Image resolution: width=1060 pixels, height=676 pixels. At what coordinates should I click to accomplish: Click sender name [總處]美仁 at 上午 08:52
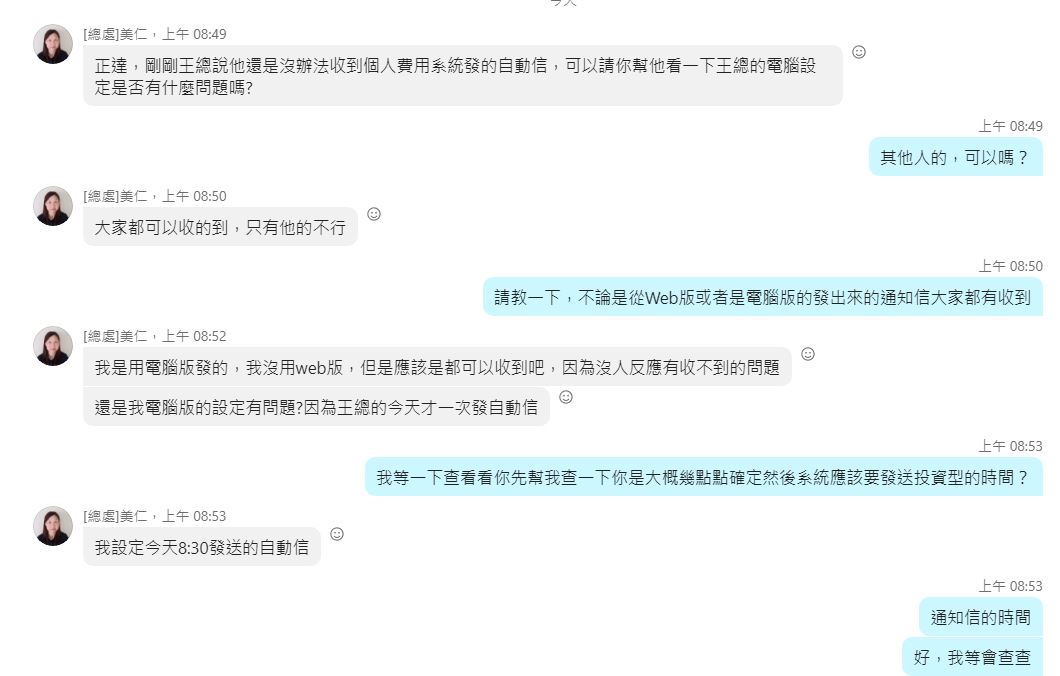(116, 336)
